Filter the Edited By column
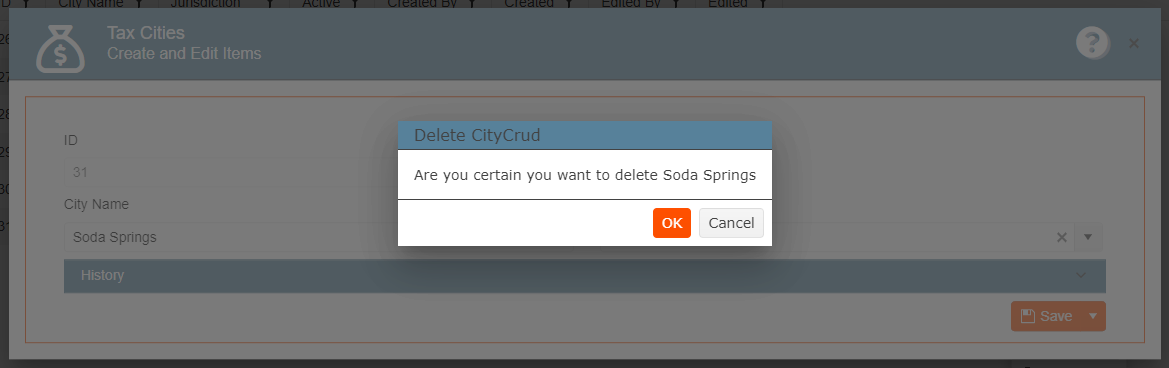Screen dimensions: 1169x368 675,4
